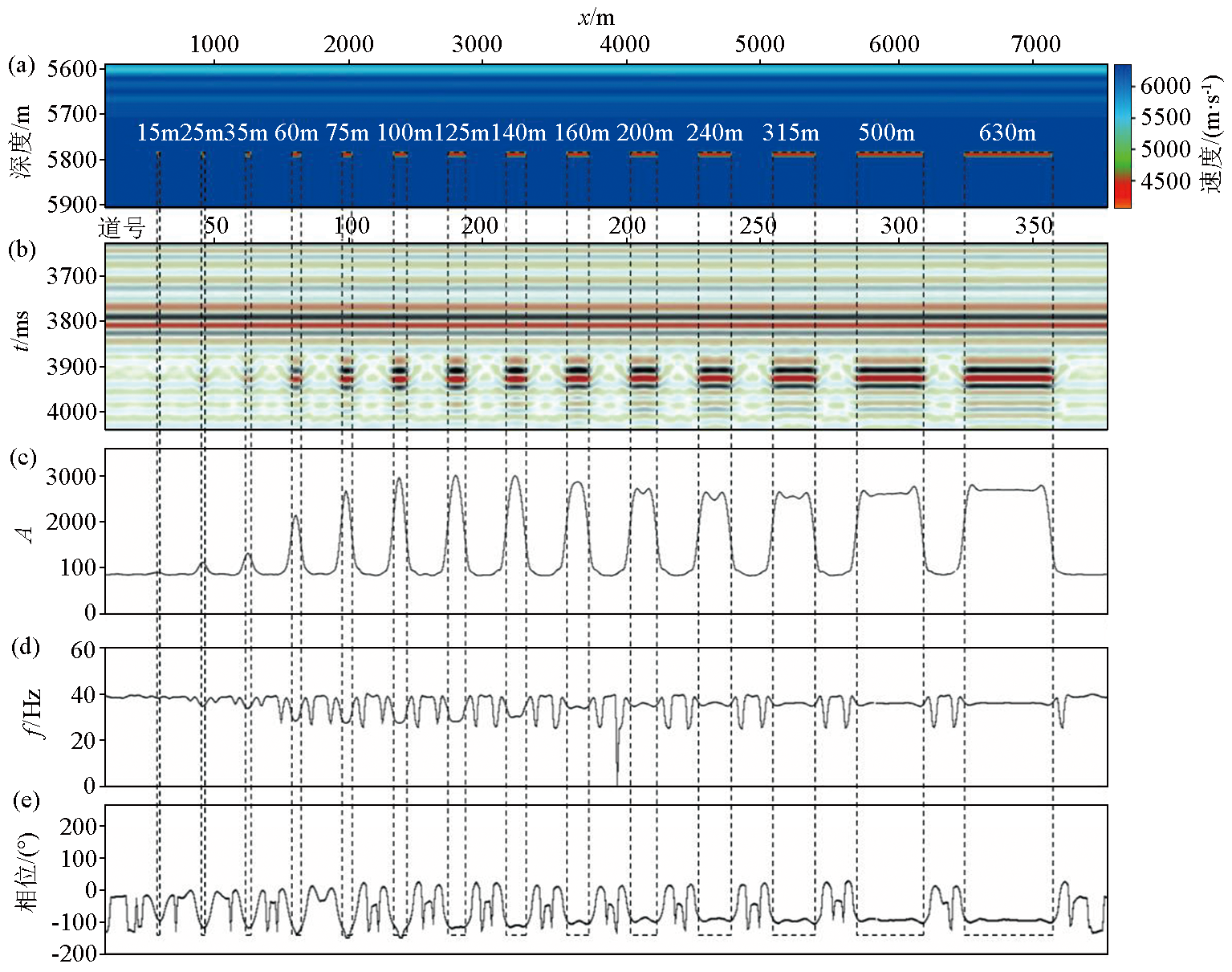Click the 20 tick on frequency axis

(83, 741)
